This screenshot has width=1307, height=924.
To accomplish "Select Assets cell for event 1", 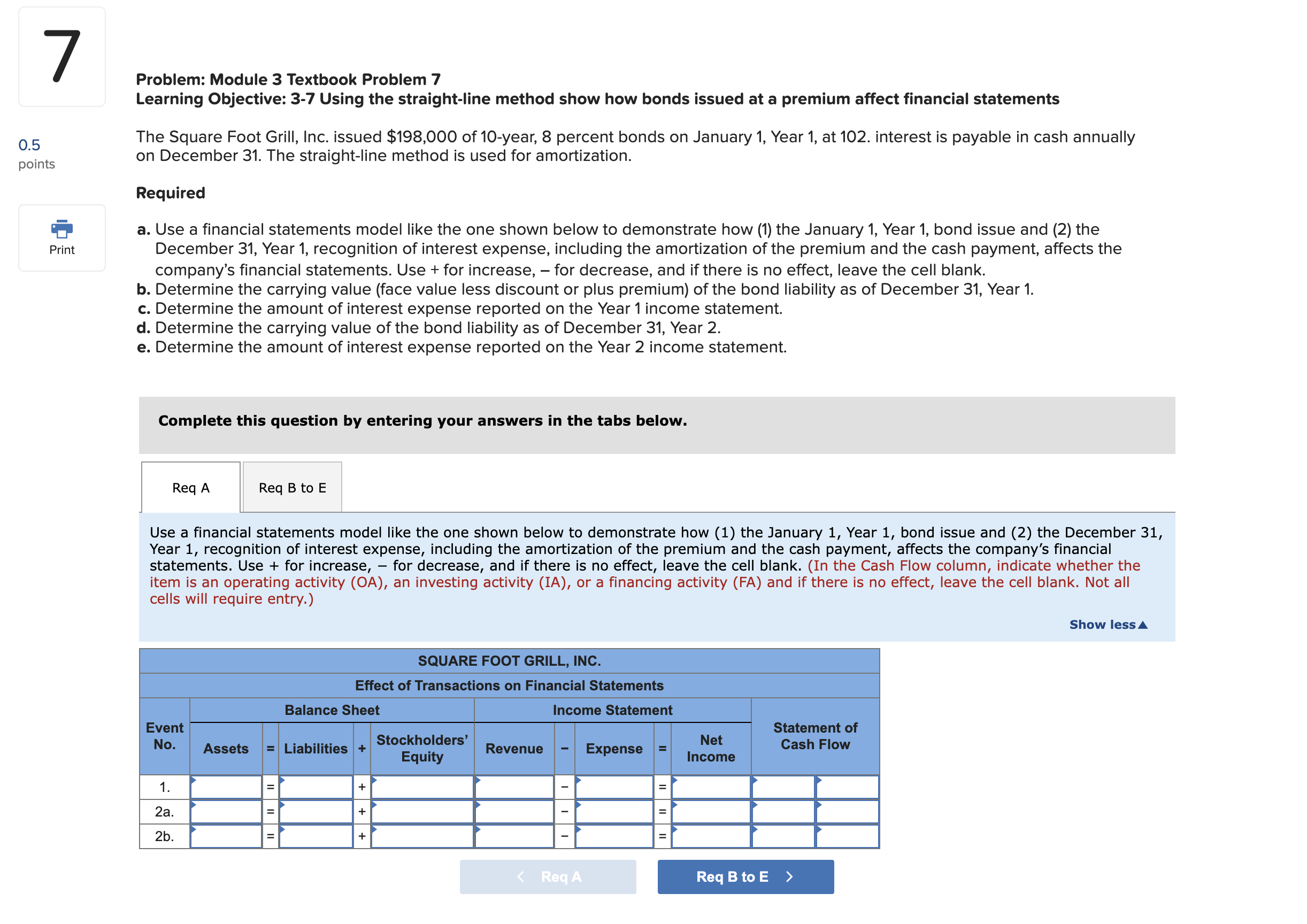I will pyautogui.click(x=226, y=787).
